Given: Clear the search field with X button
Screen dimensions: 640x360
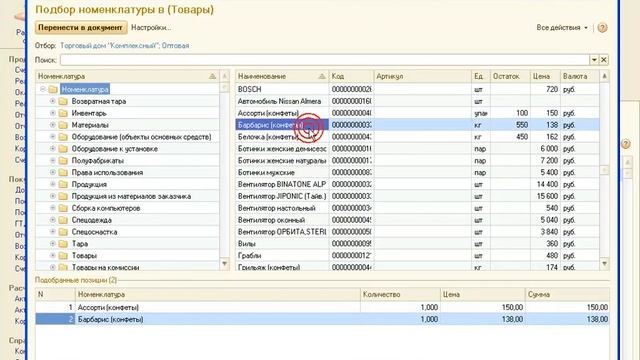Looking at the screenshot, I should [604, 60].
